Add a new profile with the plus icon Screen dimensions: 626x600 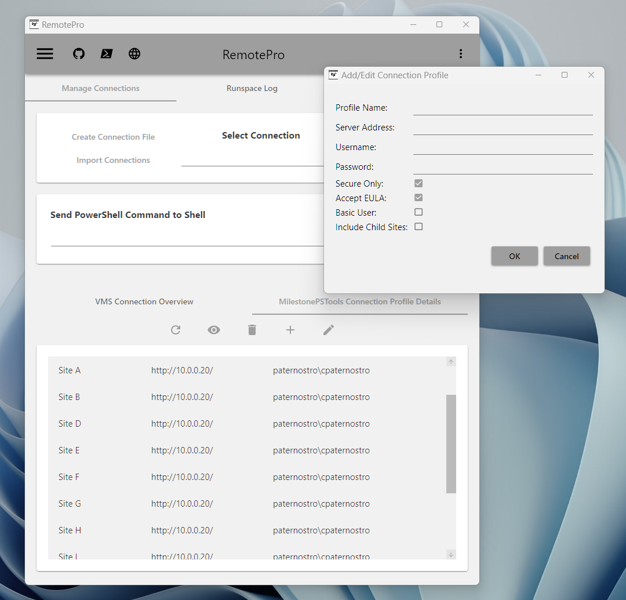(x=290, y=330)
